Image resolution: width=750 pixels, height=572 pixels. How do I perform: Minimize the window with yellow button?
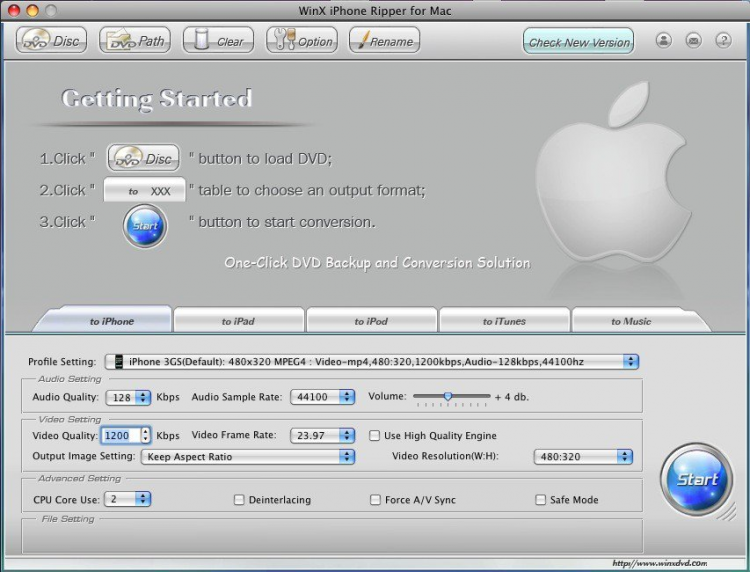32,10
